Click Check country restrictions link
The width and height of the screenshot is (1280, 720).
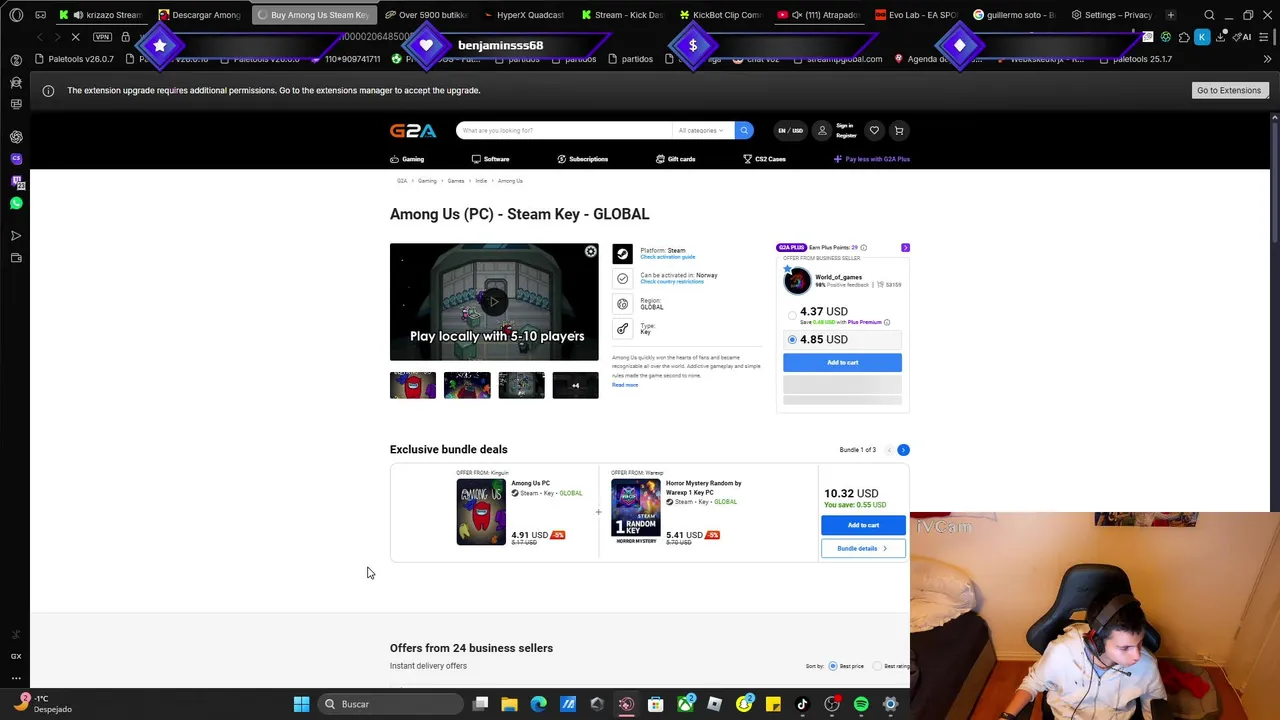point(672,282)
